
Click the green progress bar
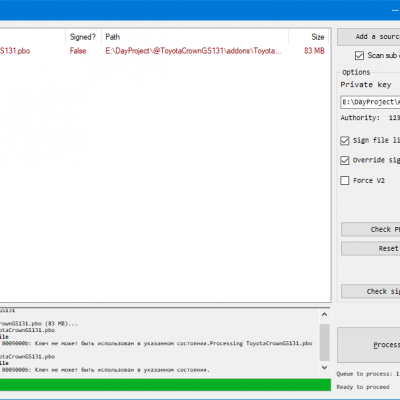coord(165,385)
